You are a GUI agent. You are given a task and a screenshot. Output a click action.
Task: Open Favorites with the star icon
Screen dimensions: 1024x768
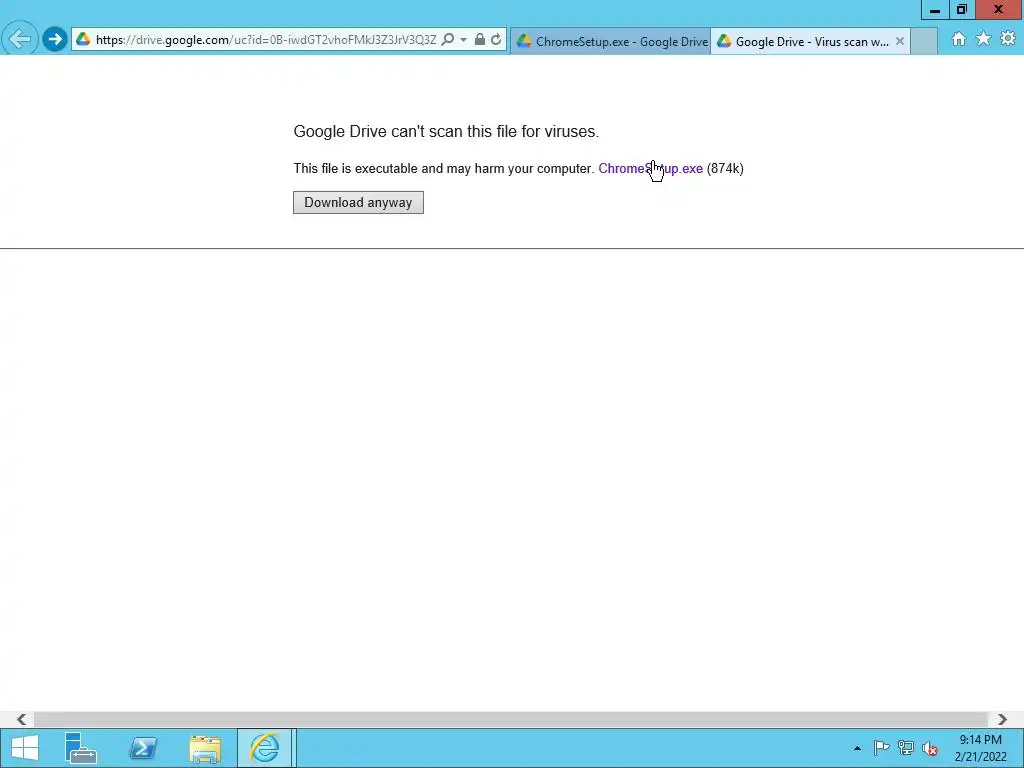click(983, 39)
